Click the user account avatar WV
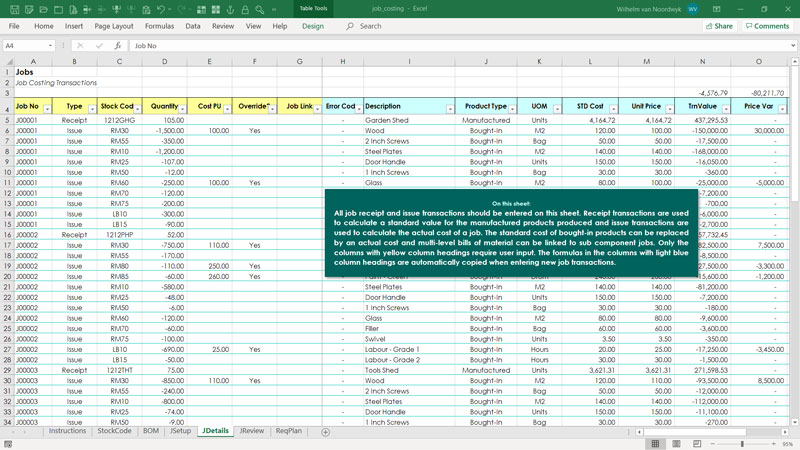This screenshot has height=450, width=800. click(692, 9)
